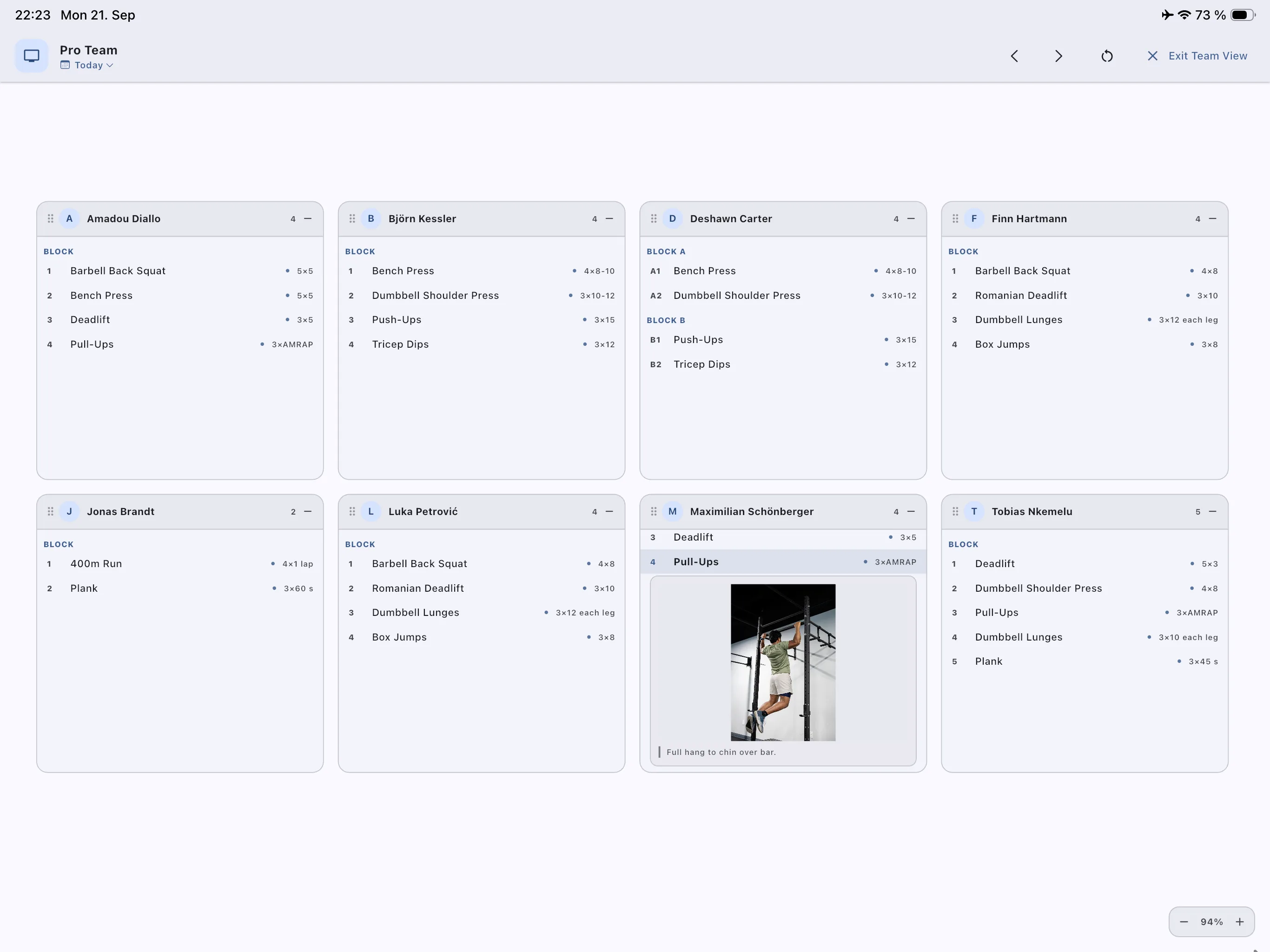Select Tobias's Dumbbell Shoulder Press row
Image resolution: width=1270 pixels, height=952 pixels.
(x=1085, y=588)
